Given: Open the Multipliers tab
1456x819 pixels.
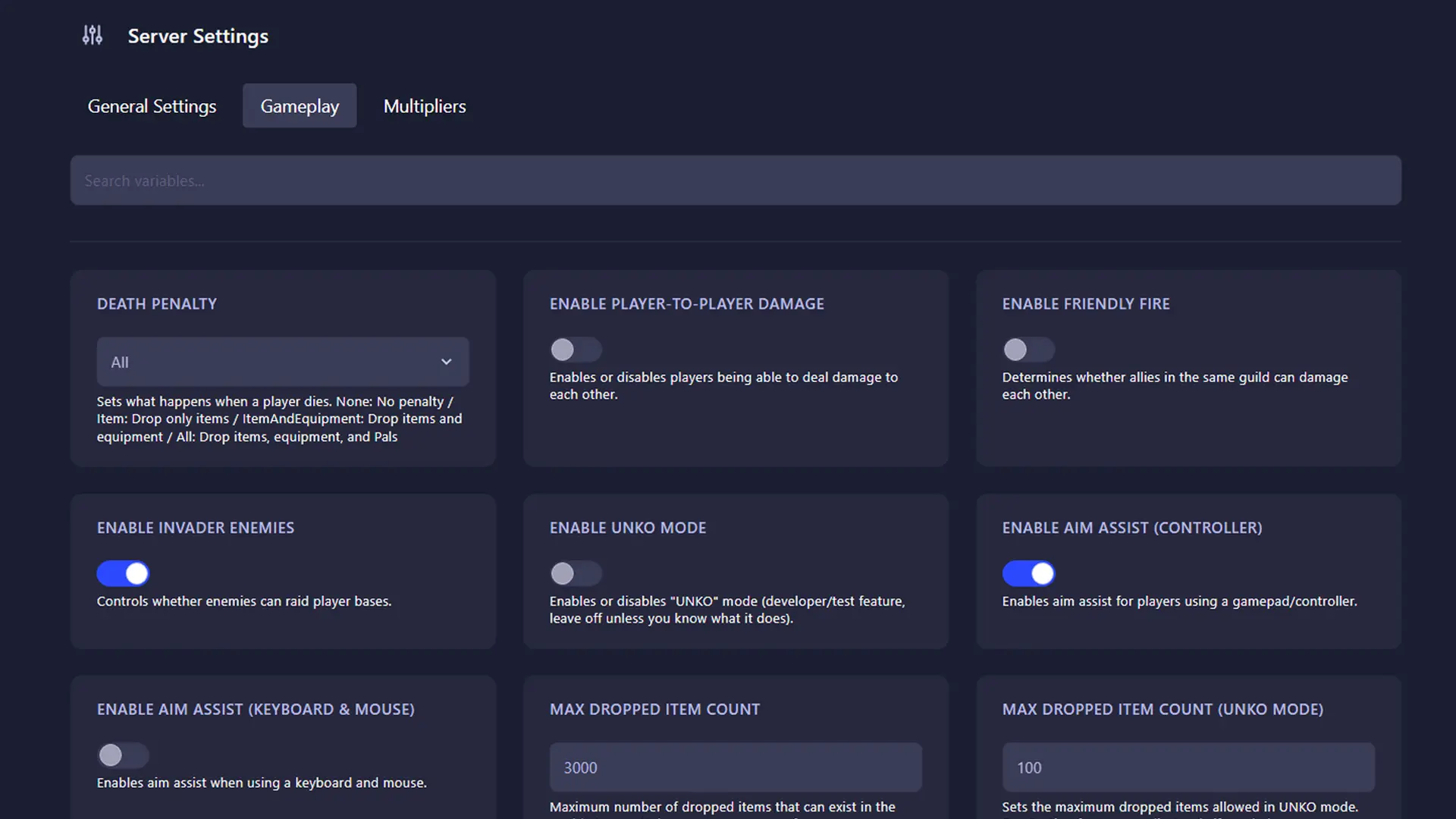Looking at the screenshot, I should coord(425,106).
